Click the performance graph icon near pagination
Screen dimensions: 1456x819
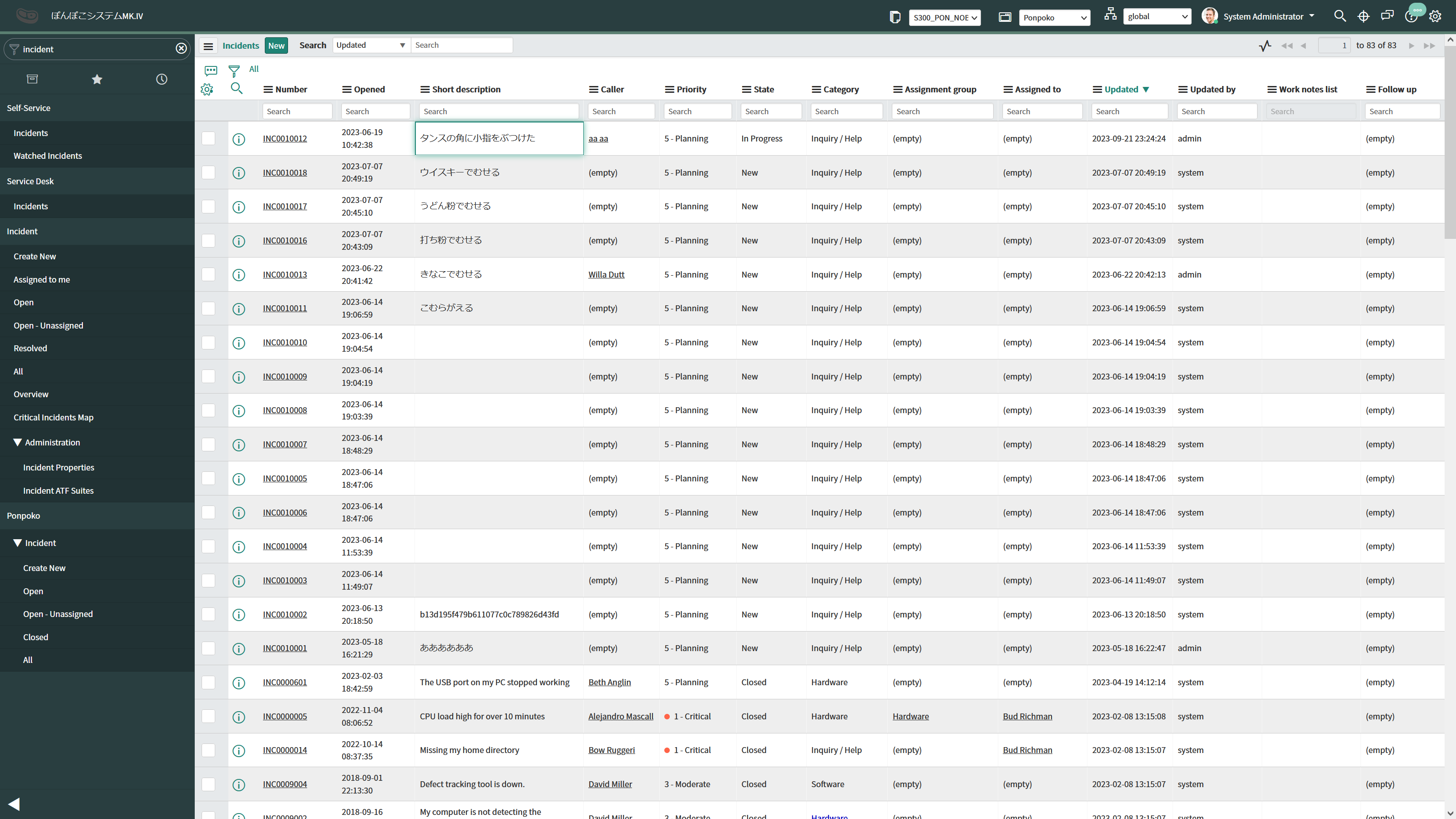1265,46
